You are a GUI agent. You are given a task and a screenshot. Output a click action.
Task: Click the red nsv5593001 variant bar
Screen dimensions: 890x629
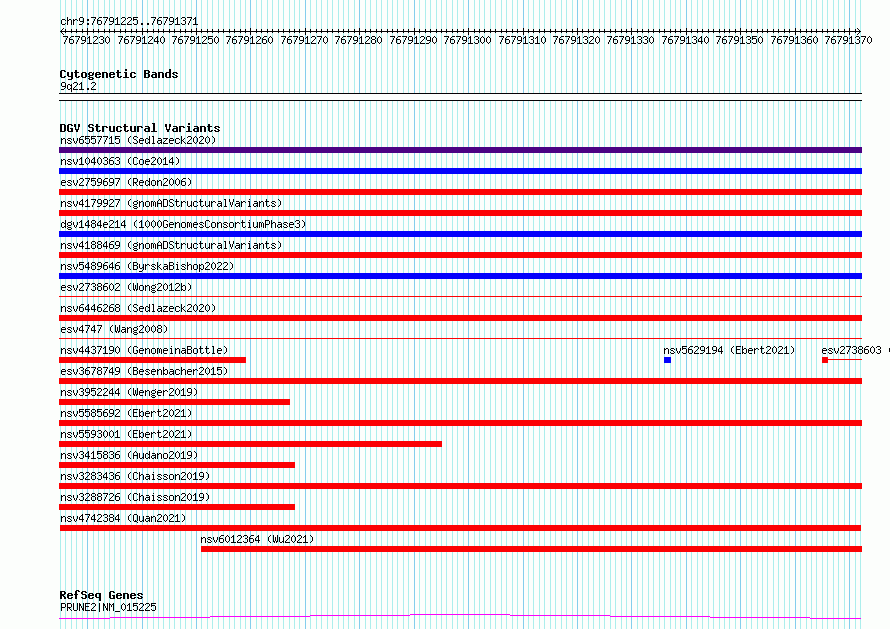pos(250,444)
